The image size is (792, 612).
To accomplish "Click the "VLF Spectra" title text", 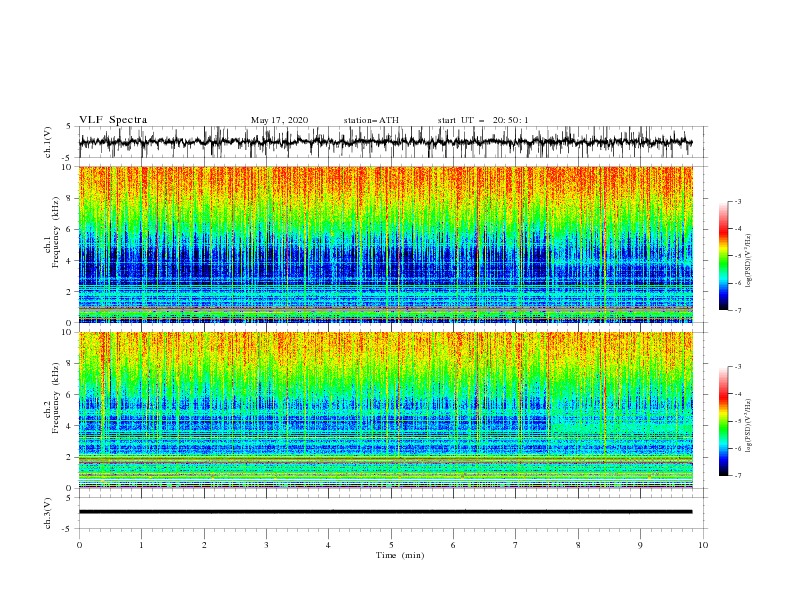I will pyautogui.click(x=113, y=120).
